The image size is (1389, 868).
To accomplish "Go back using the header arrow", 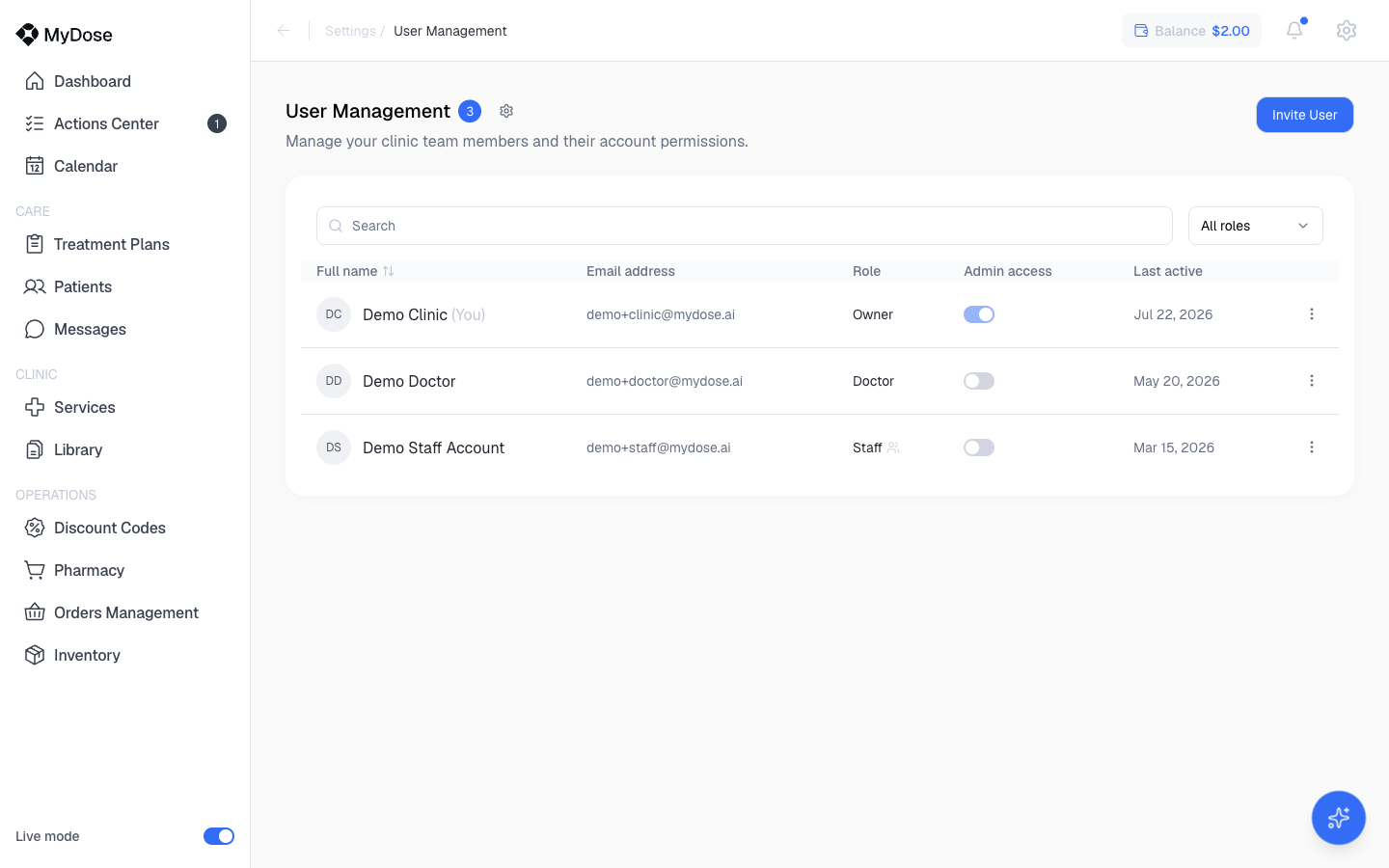I will point(284,31).
